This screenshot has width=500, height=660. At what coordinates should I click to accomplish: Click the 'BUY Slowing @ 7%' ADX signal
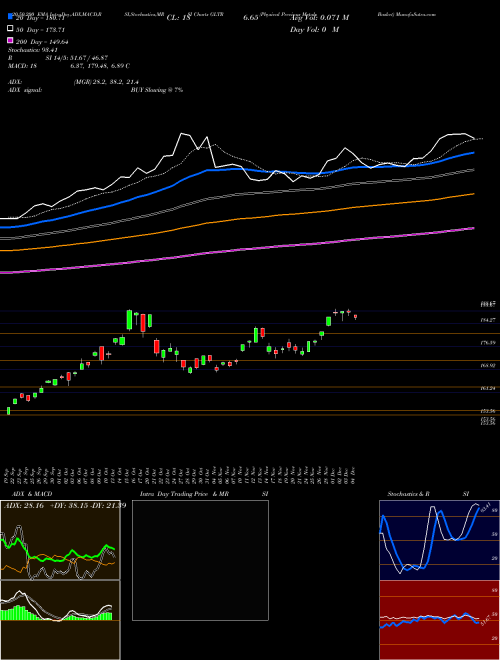[x=157, y=90]
